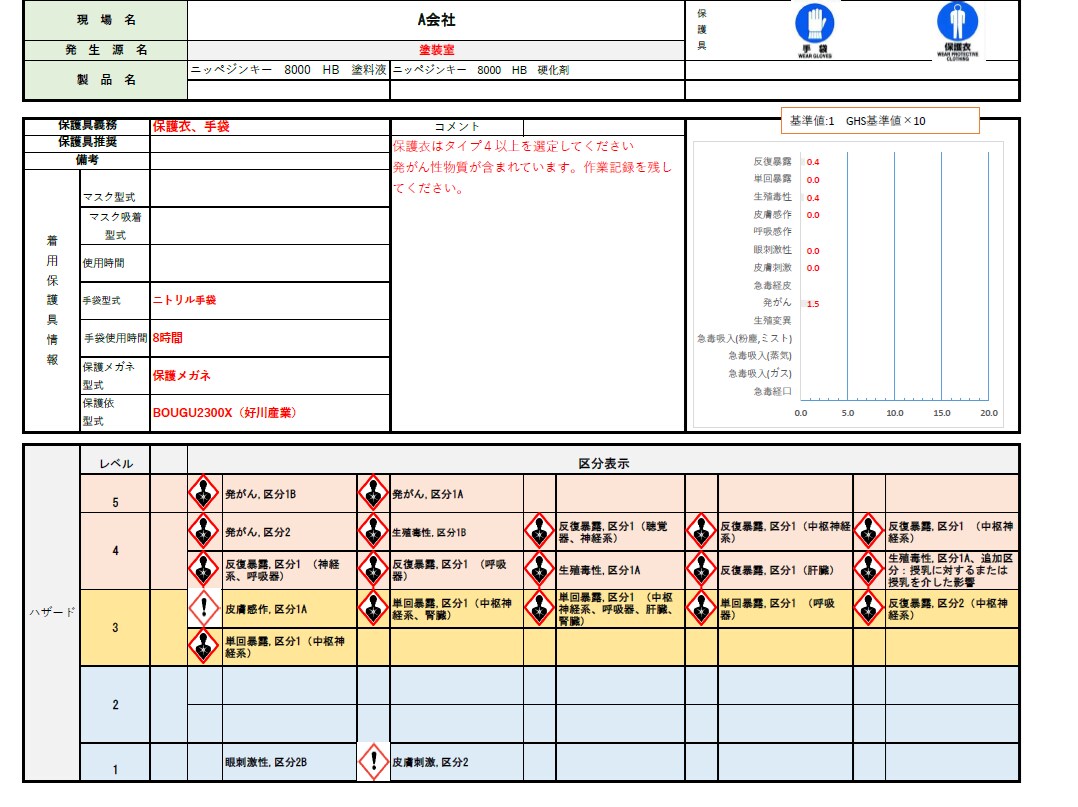
Task: Click the 手袋使用時間 label cell
Action: [x=115, y=338]
